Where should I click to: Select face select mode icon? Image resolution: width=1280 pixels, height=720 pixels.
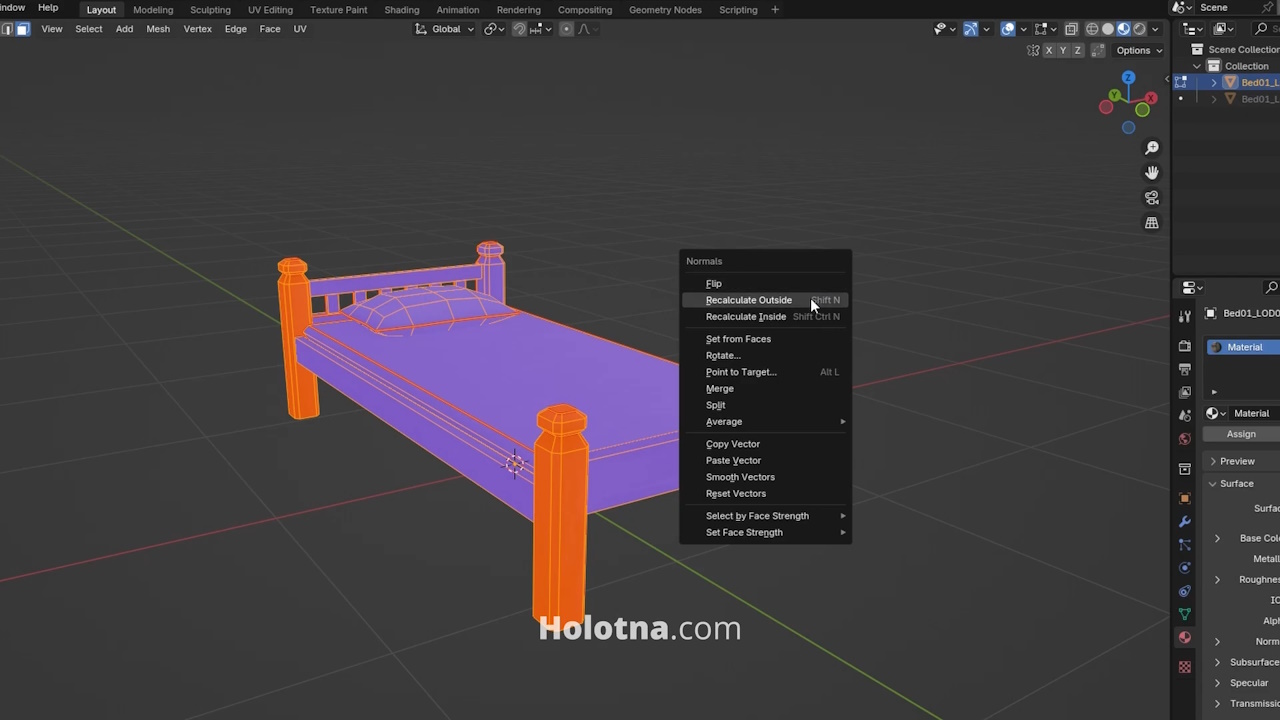tap(22, 29)
